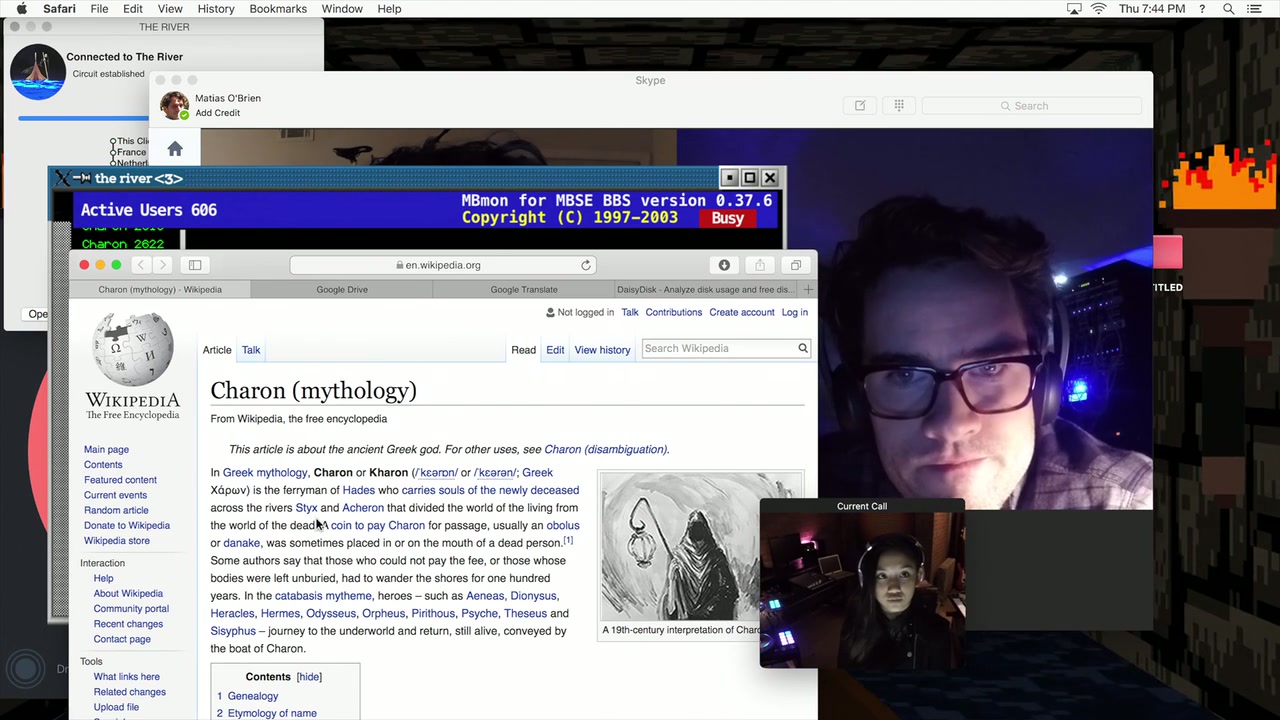1280x720 pixels.
Task: Click the menu bar clock Thu 7:44 PM
Action: pos(1152,9)
